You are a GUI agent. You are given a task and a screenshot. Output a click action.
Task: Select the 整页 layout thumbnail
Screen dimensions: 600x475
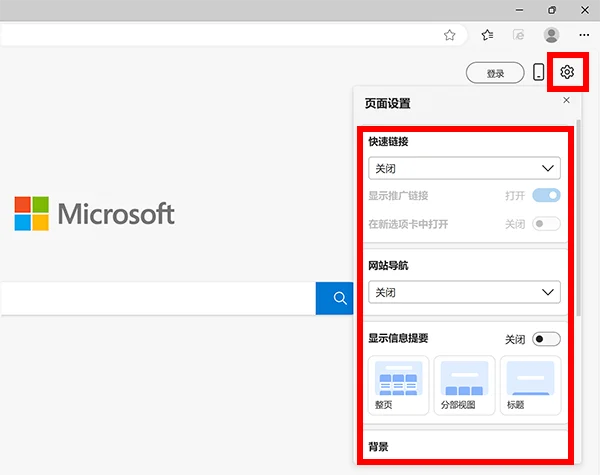pyautogui.click(x=398, y=385)
